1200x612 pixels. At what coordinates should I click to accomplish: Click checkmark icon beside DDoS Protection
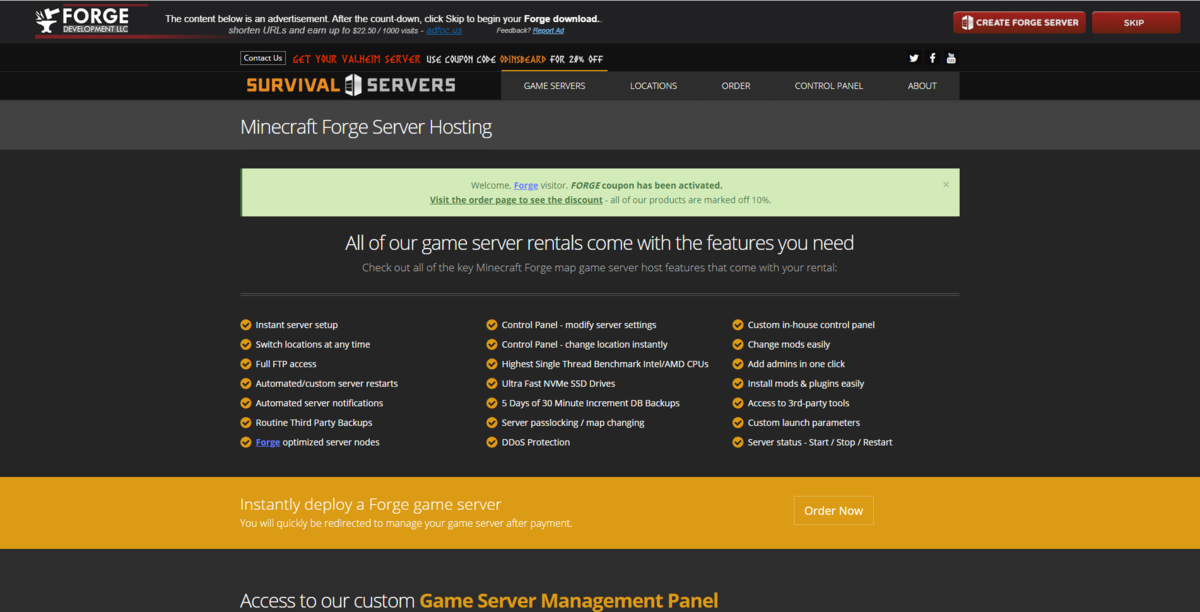492,442
